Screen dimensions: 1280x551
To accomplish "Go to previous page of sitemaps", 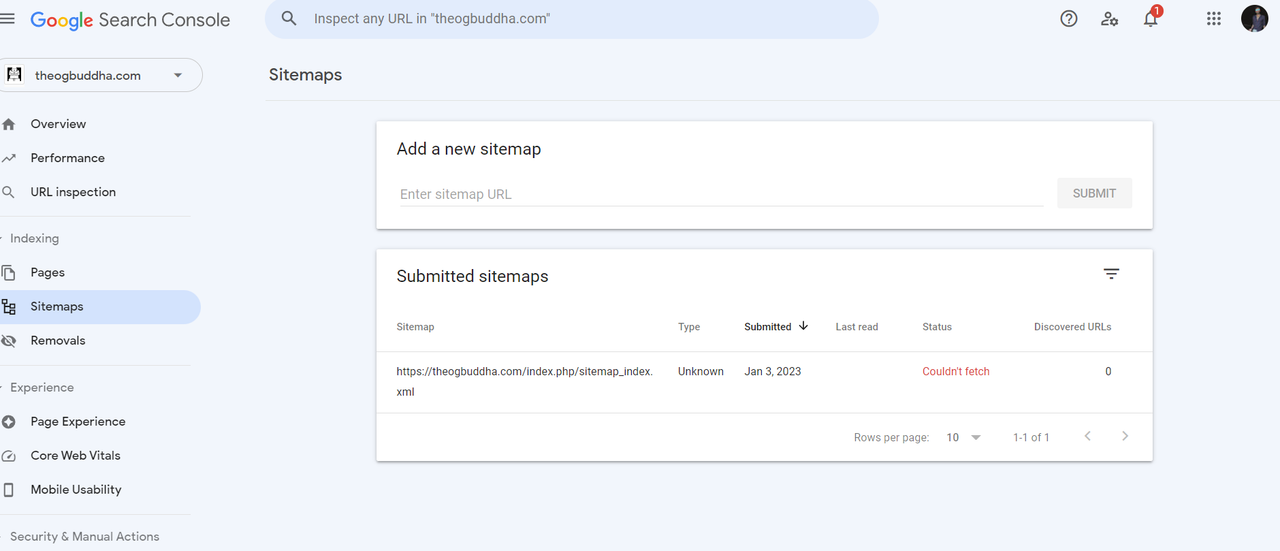I will (x=1088, y=436).
